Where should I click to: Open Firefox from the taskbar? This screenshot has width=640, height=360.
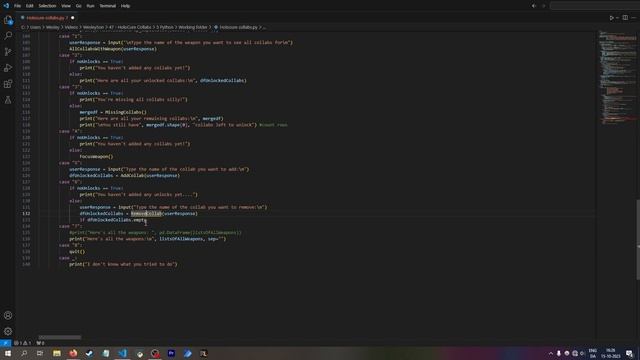pos(73,353)
